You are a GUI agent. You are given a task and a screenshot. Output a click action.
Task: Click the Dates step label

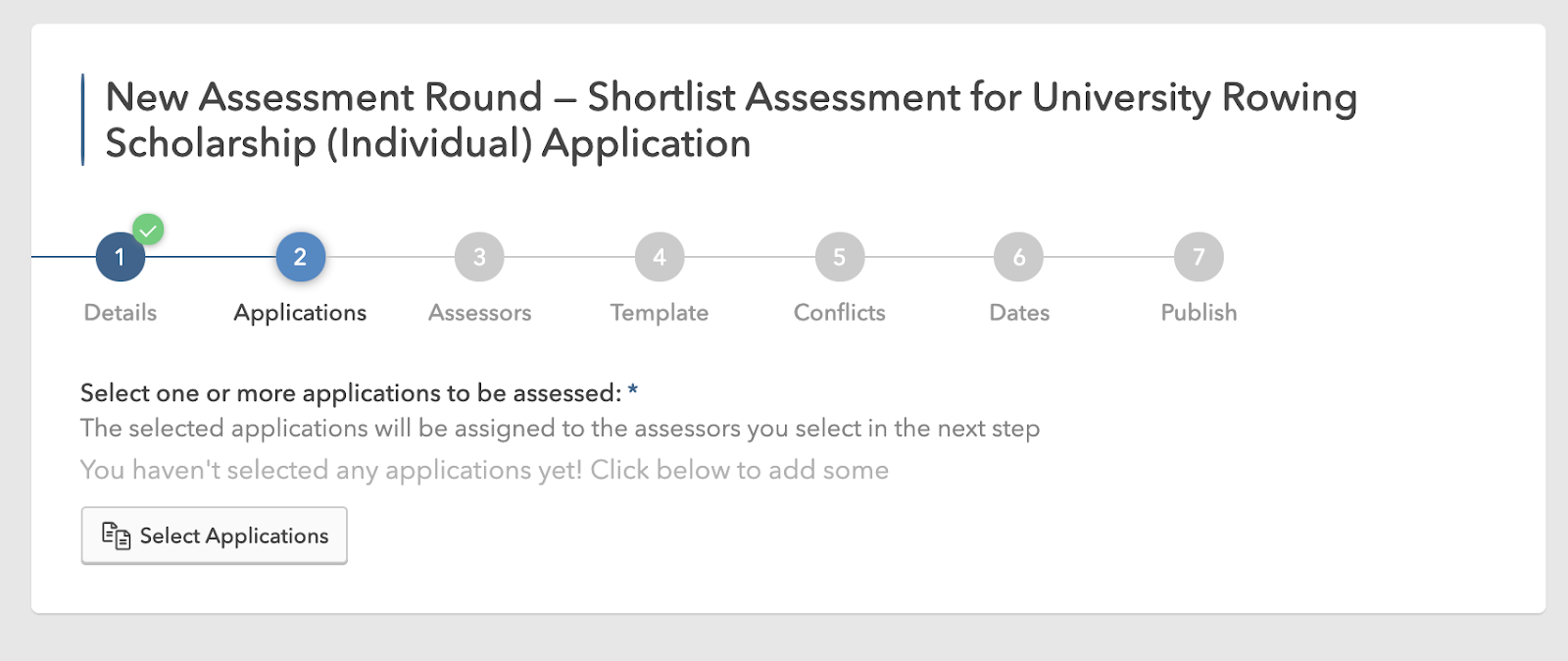1019,313
